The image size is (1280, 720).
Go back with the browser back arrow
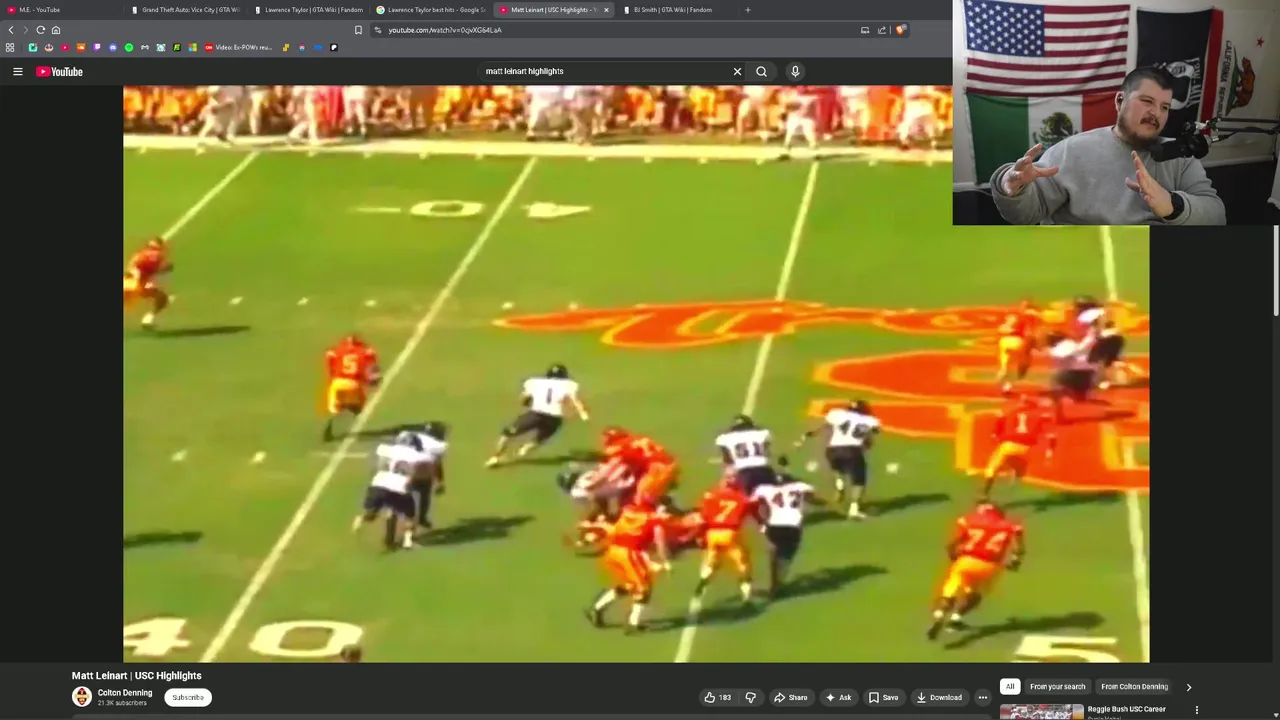coord(11,30)
